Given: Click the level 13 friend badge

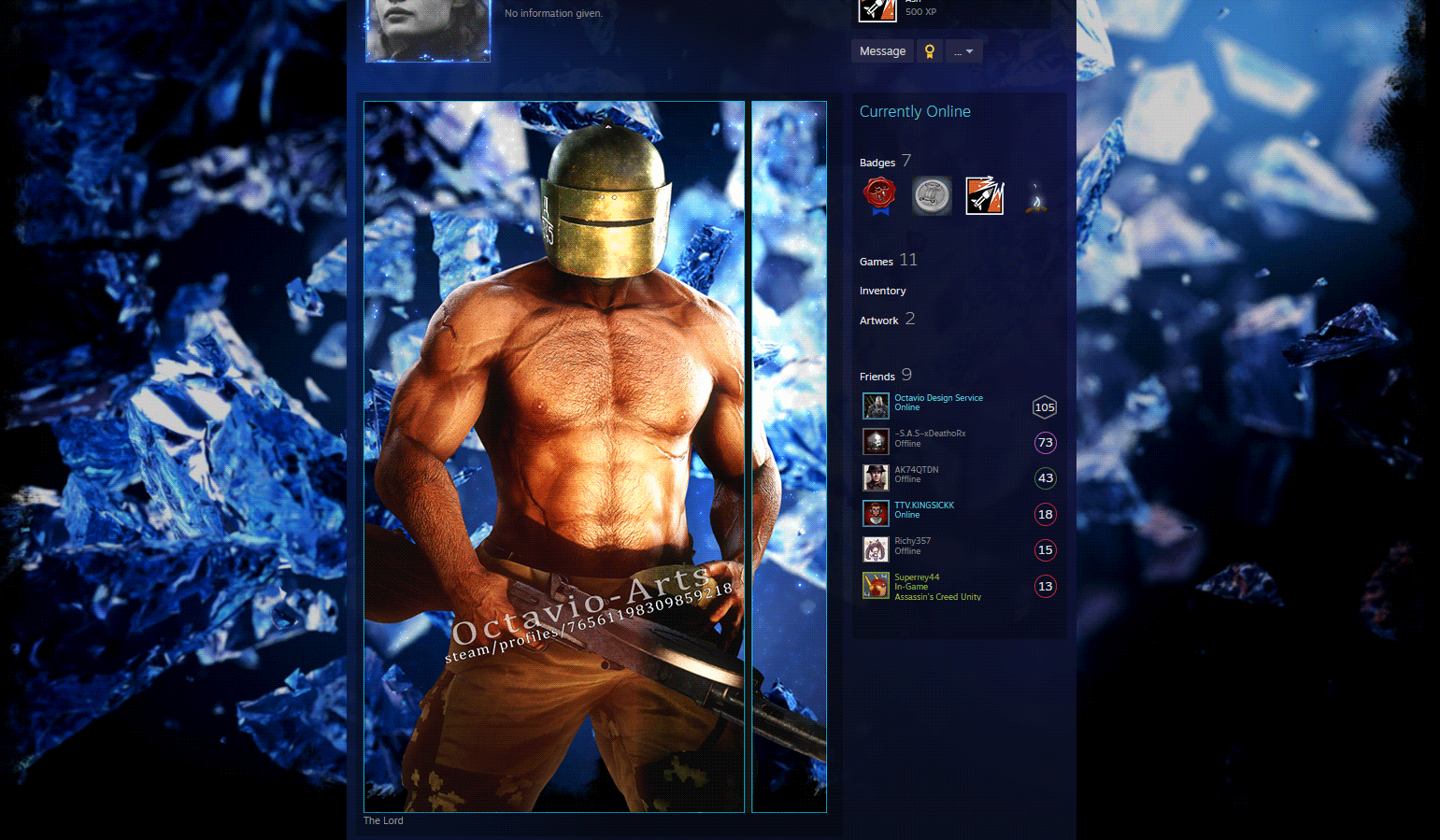Looking at the screenshot, I should tap(1046, 587).
